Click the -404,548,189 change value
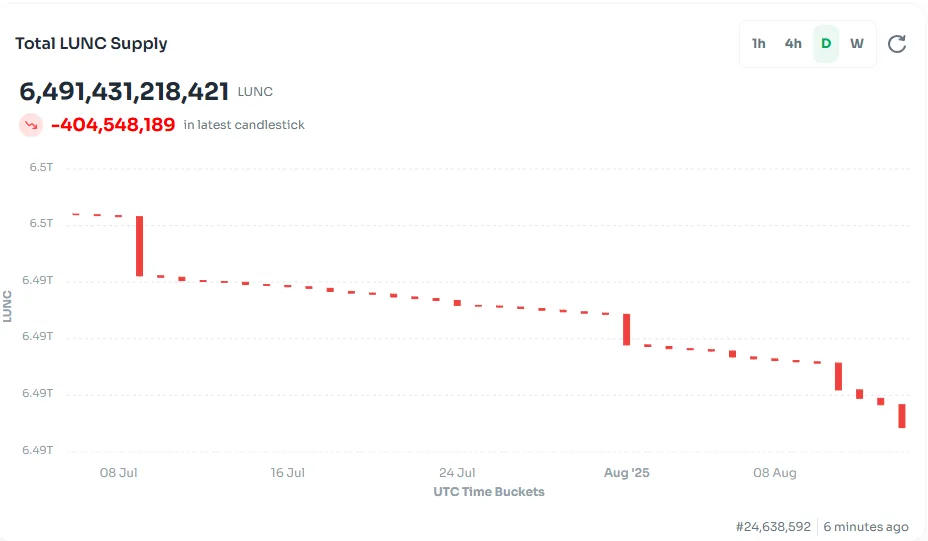Viewport: 928px width, 541px height. [113, 125]
